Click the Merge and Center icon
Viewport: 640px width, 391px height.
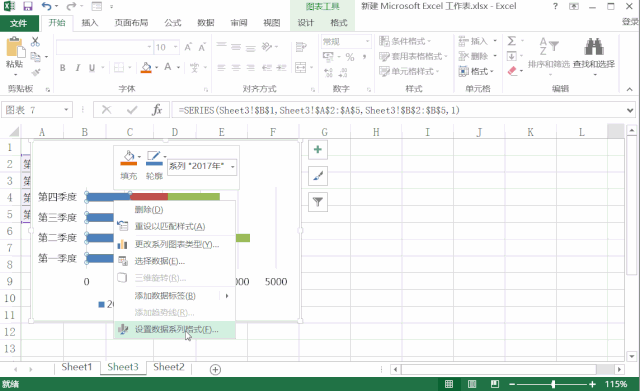click(x=301, y=67)
